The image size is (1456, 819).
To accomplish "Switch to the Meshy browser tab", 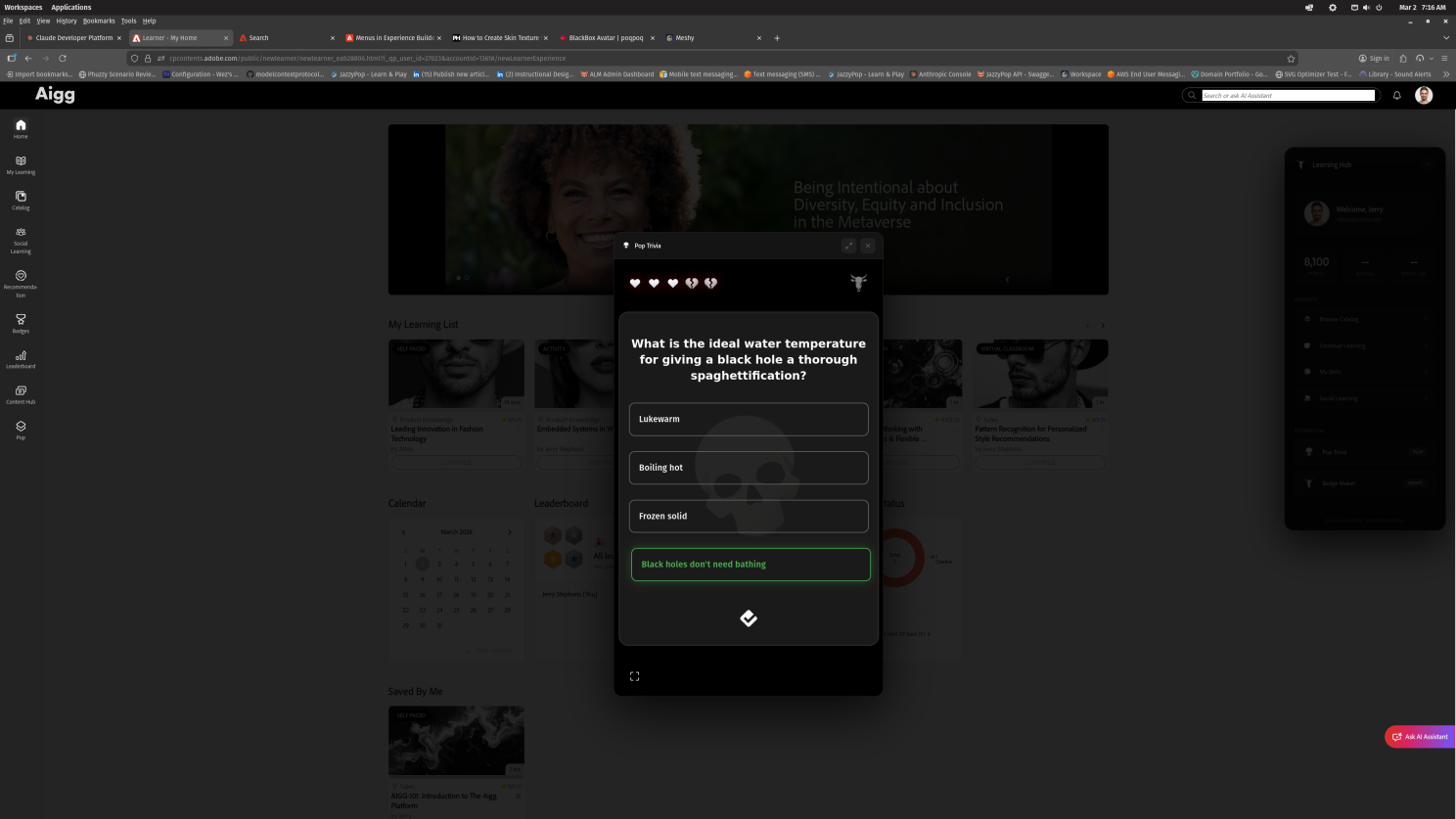I will click(x=711, y=38).
